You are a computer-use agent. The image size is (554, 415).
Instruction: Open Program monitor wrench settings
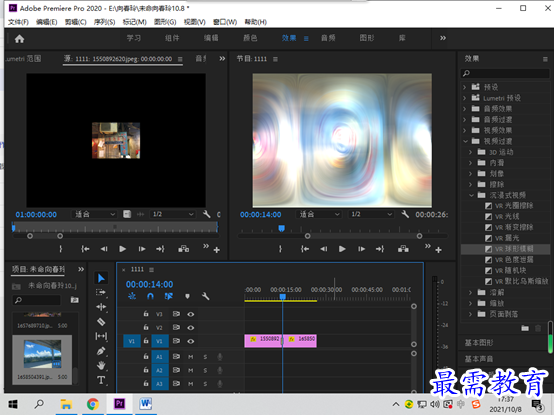(405, 214)
